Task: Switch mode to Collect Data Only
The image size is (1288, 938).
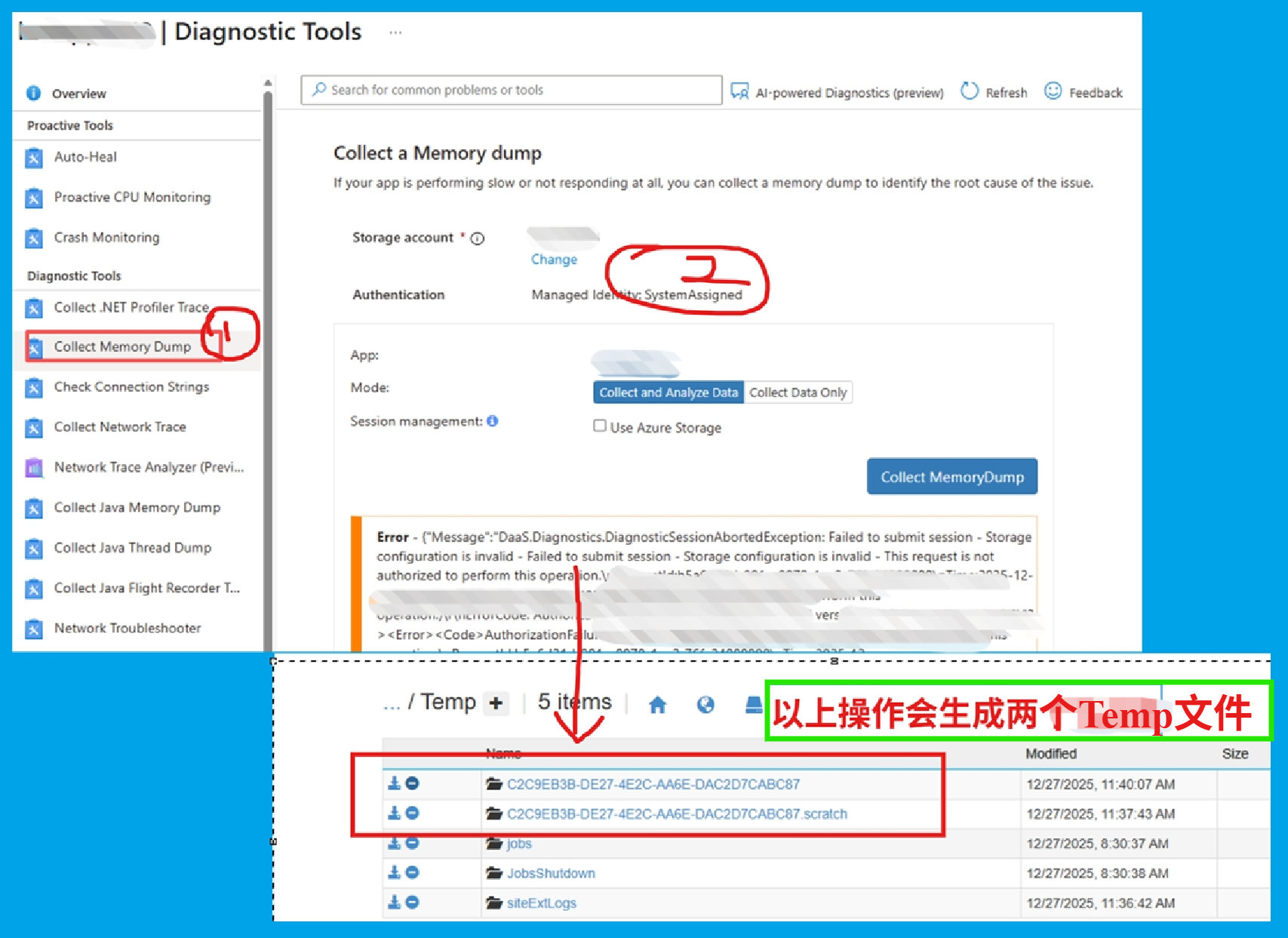Action: (798, 392)
